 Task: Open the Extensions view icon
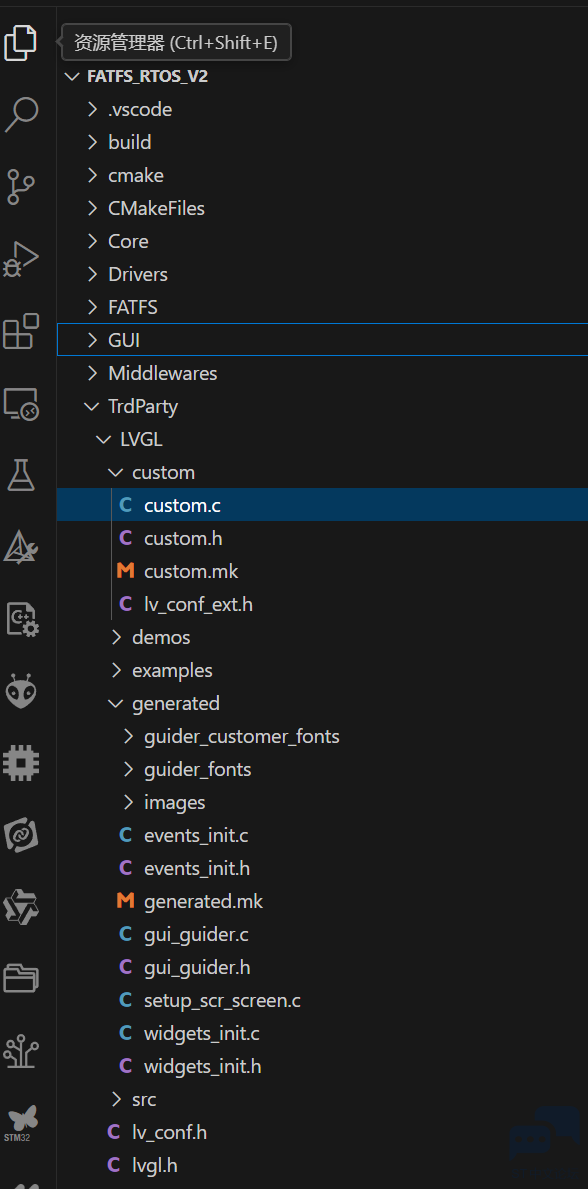pyautogui.click(x=21, y=331)
